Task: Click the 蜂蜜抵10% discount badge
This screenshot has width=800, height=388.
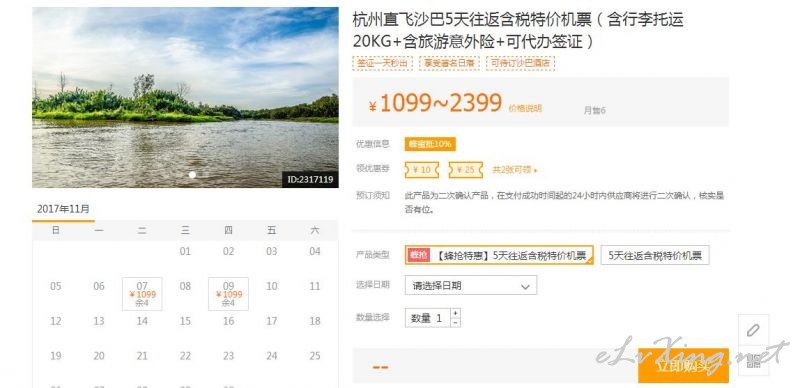Action: [430, 144]
